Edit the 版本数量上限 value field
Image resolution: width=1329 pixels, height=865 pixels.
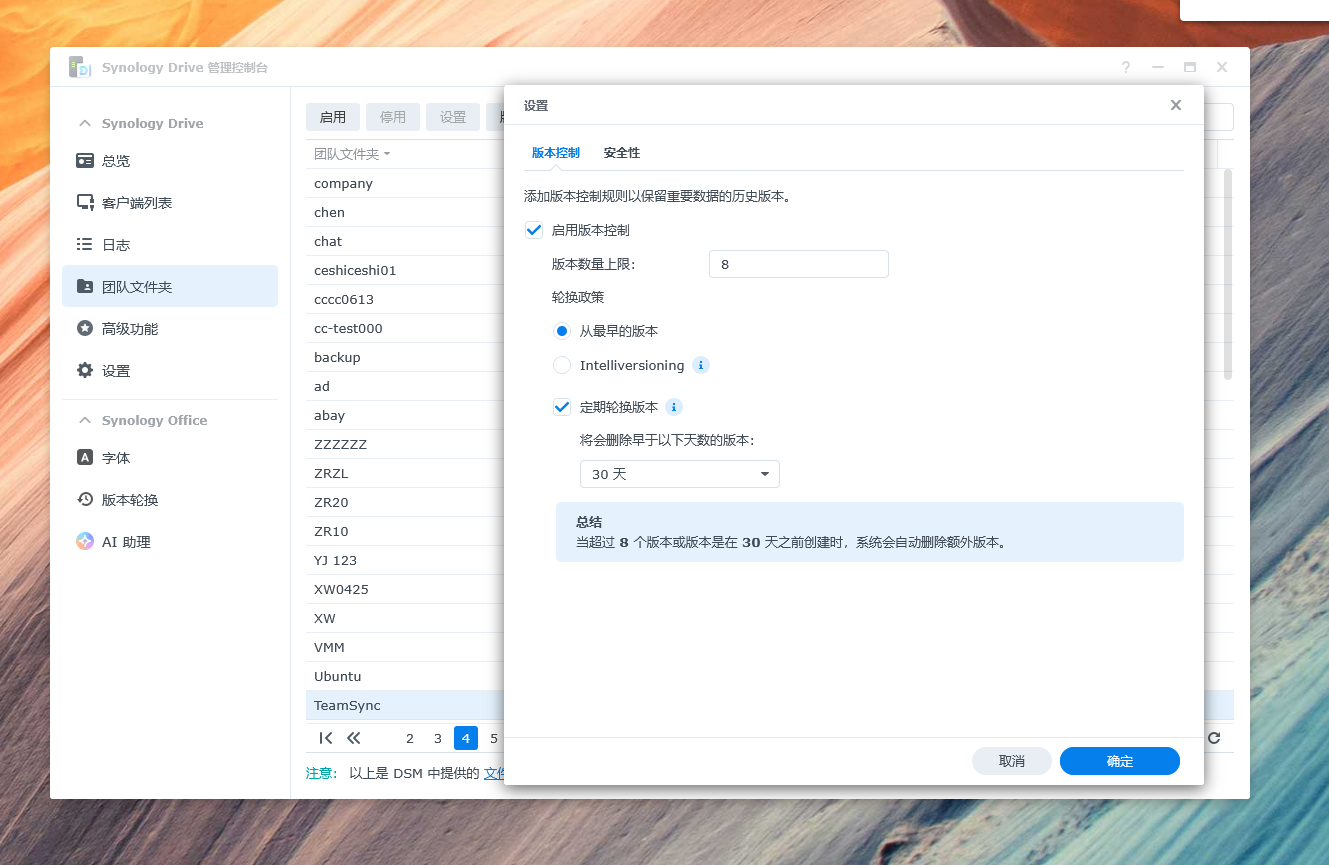tap(798, 264)
